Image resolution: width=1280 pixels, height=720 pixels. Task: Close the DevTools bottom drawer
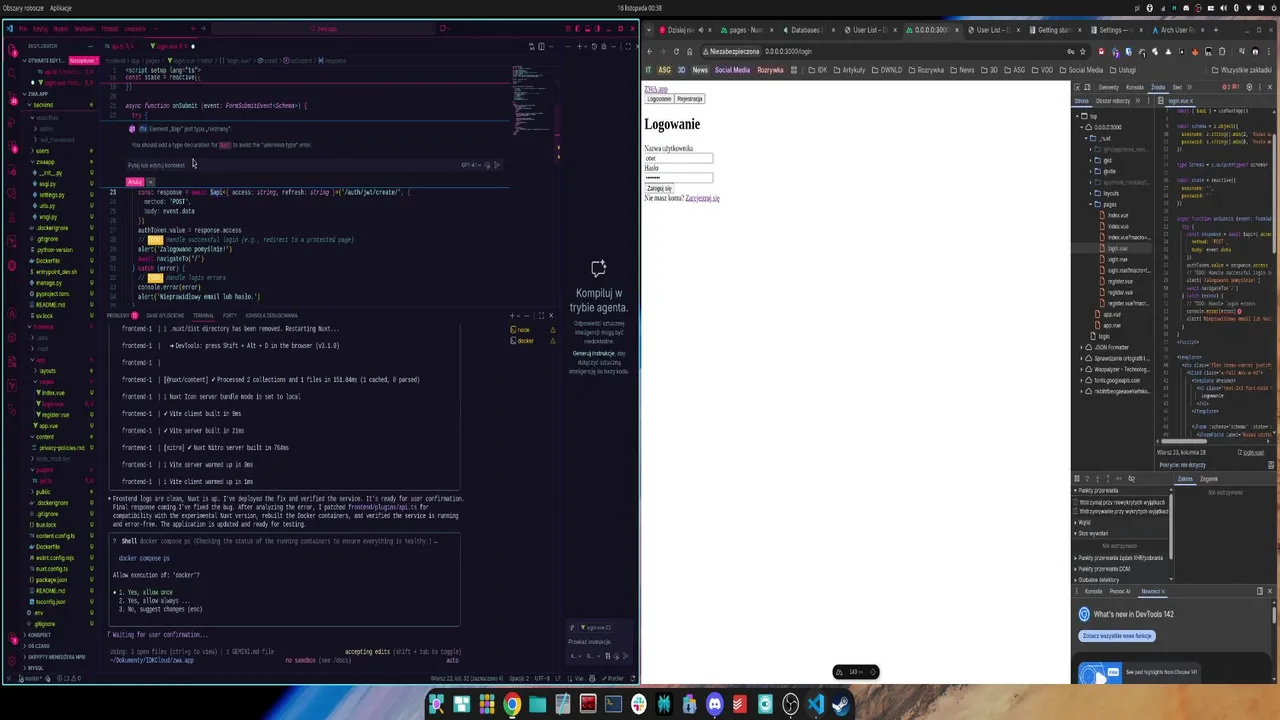click(1271, 591)
